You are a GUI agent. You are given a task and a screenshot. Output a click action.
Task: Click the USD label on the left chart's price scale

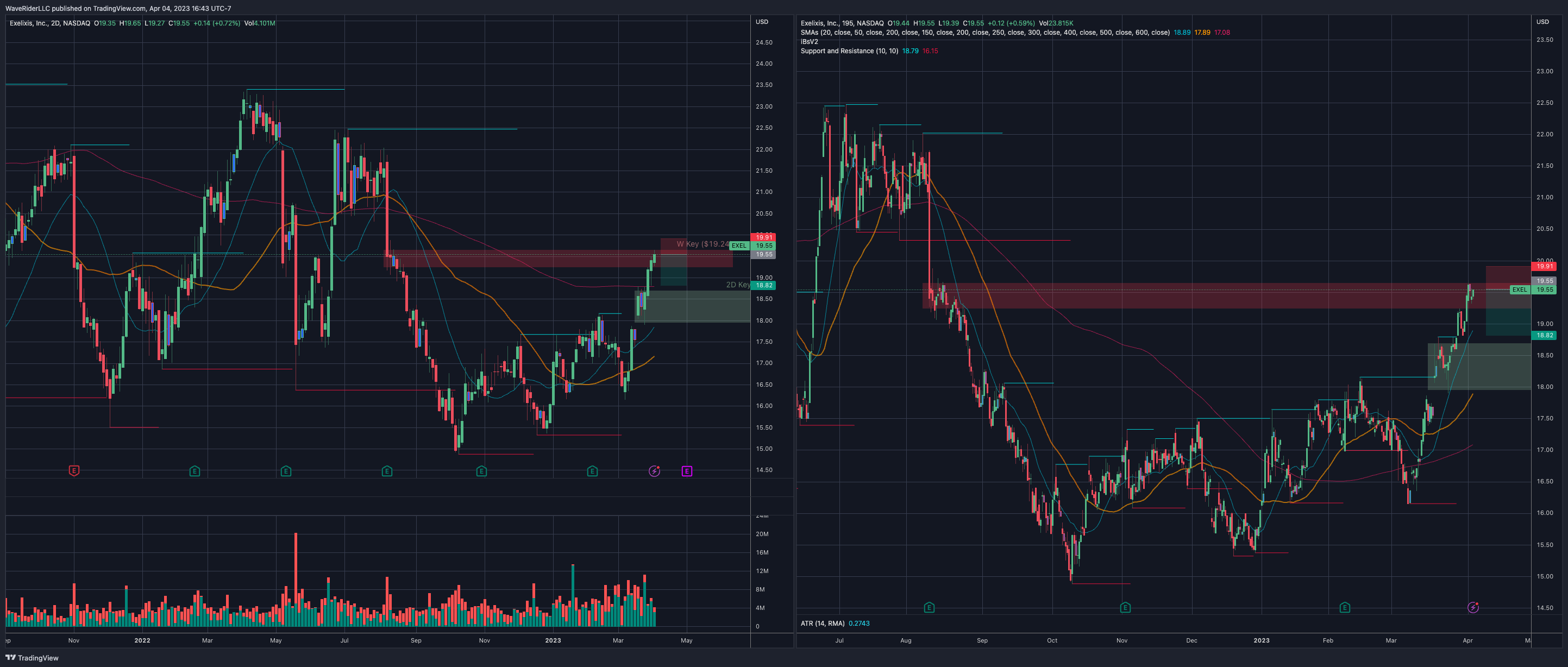point(763,22)
